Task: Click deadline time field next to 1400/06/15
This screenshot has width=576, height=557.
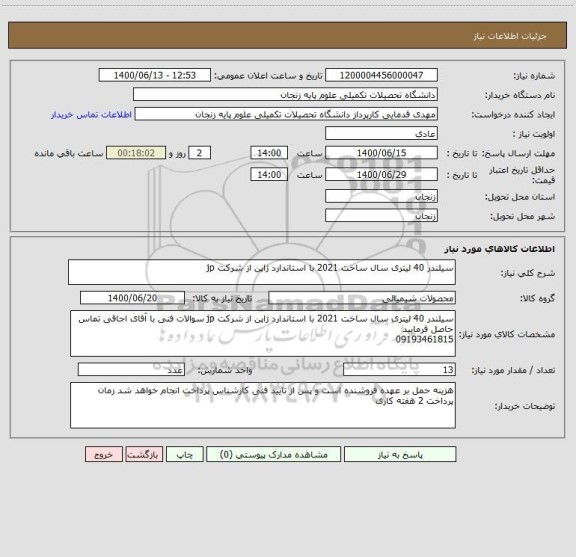Action: coord(269,153)
